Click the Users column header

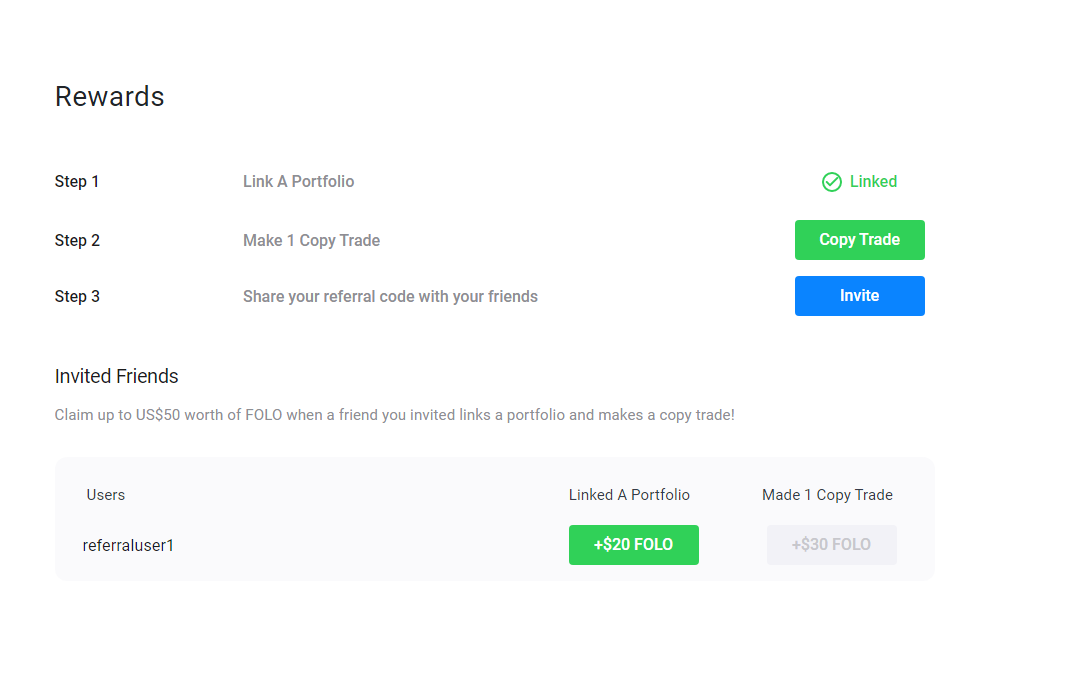click(105, 495)
